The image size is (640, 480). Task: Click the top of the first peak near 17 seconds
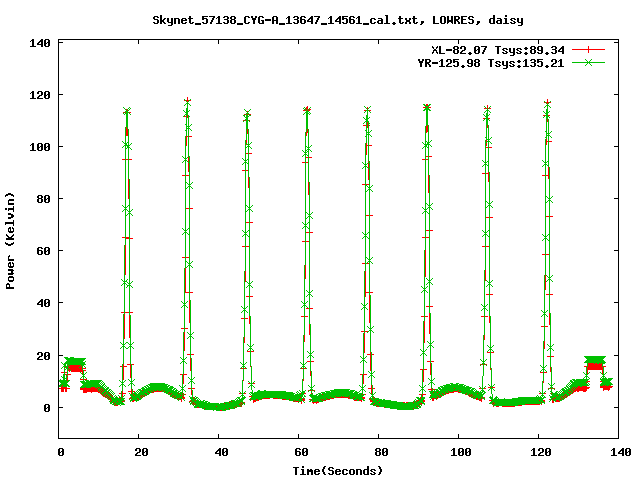pos(127,112)
